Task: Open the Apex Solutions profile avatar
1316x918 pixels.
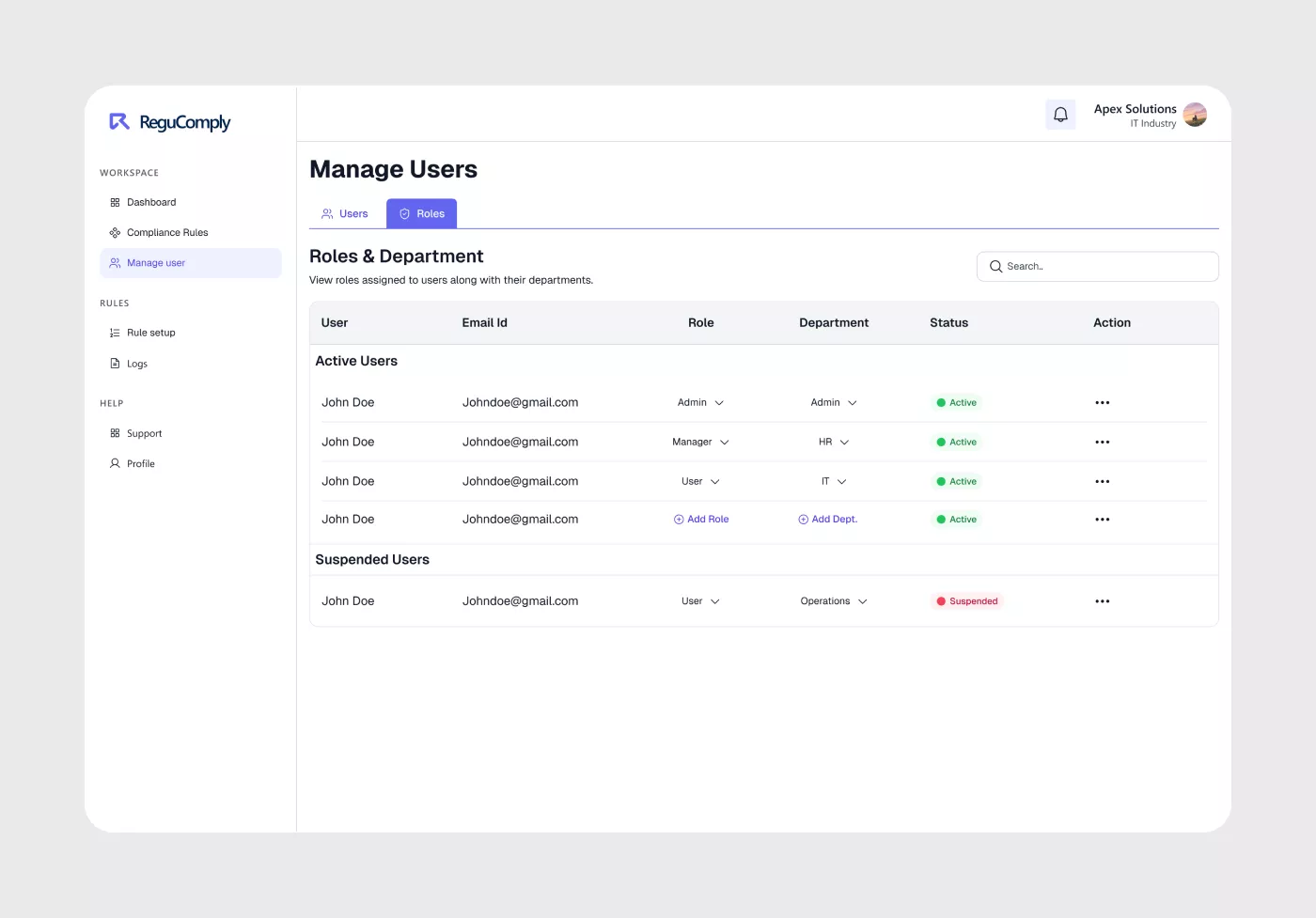Action: (x=1195, y=115)
